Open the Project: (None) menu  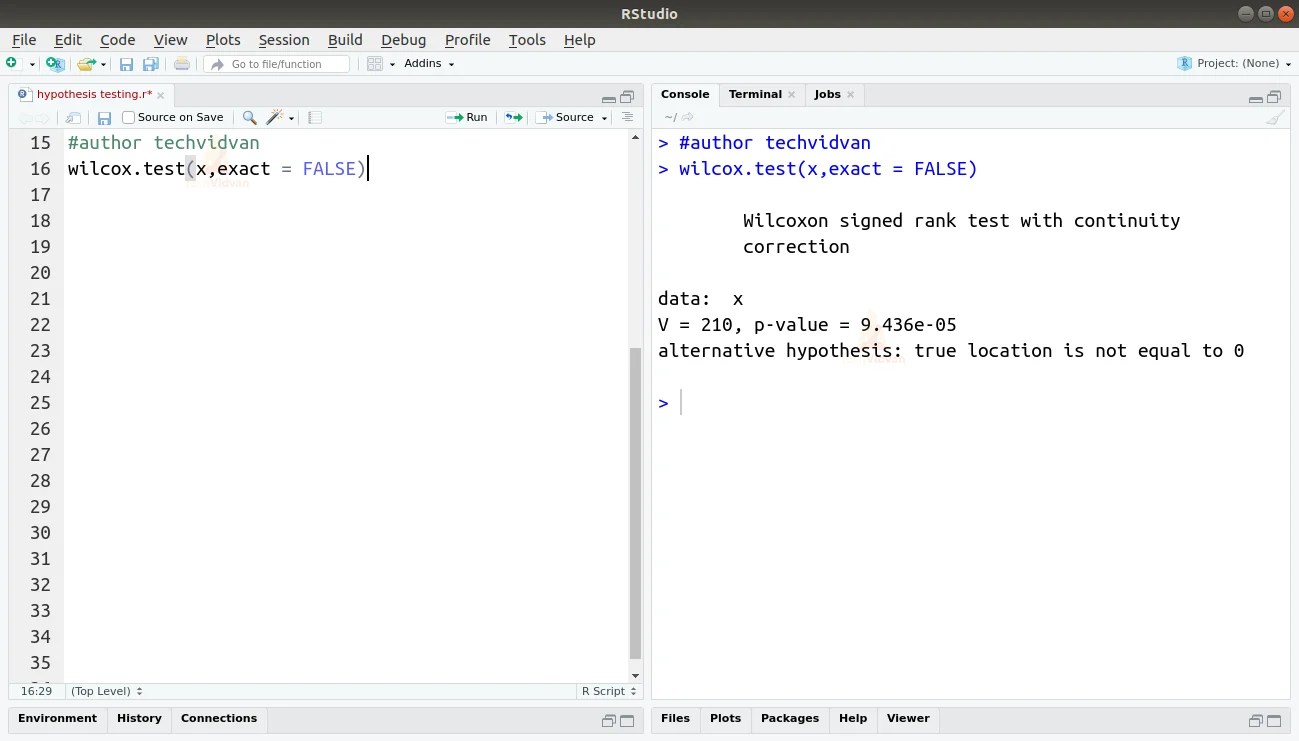(x=1234, y=63)
